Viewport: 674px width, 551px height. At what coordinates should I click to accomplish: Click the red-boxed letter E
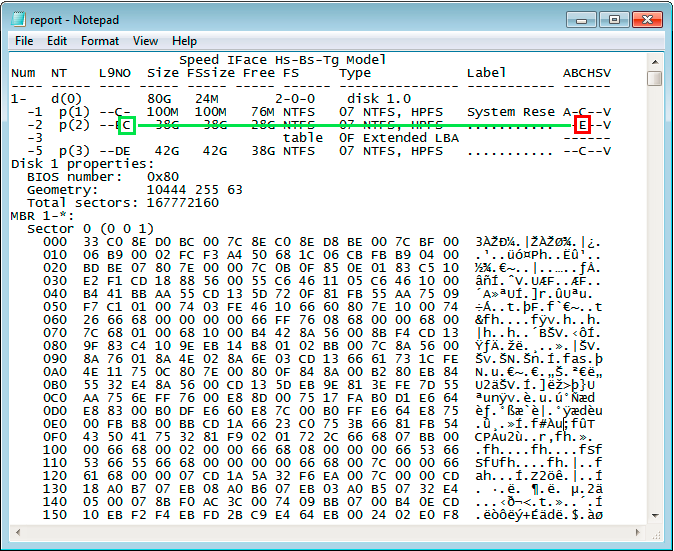[583, 125]
